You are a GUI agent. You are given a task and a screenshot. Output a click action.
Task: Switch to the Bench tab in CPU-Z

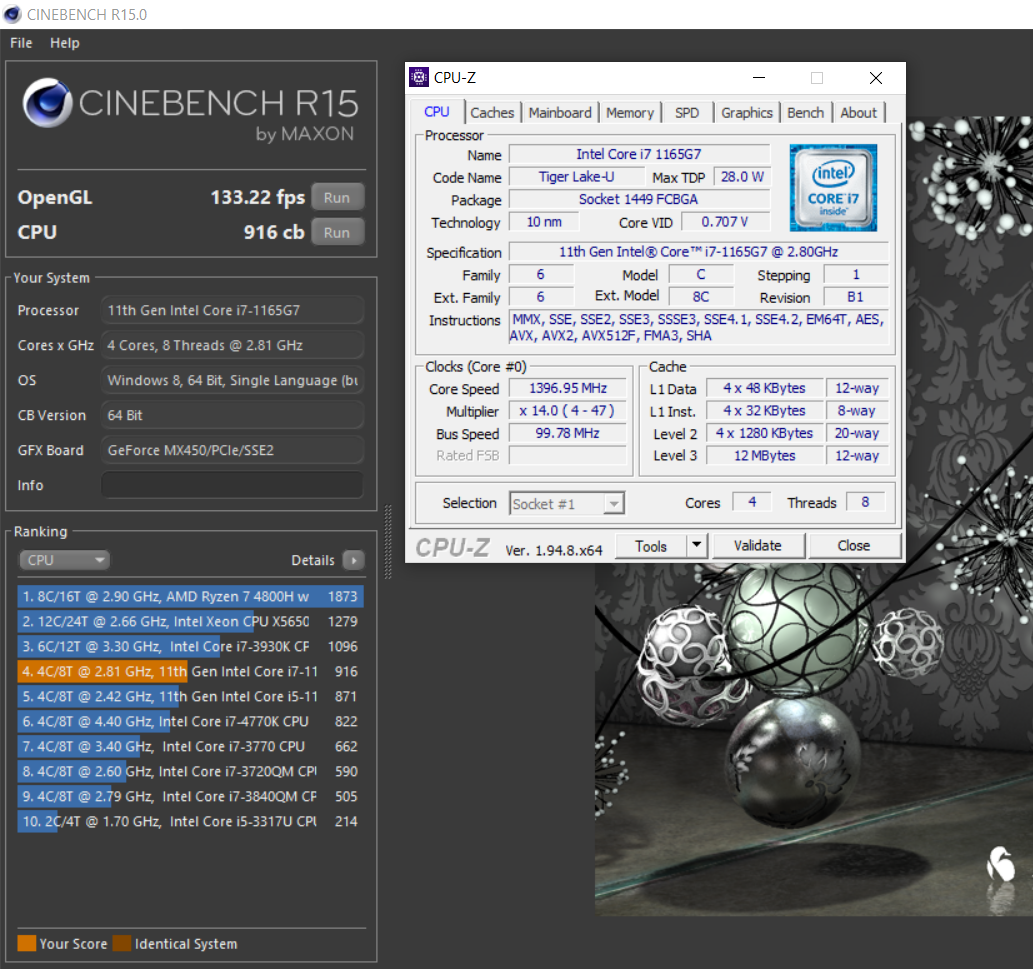click(805, 113)
